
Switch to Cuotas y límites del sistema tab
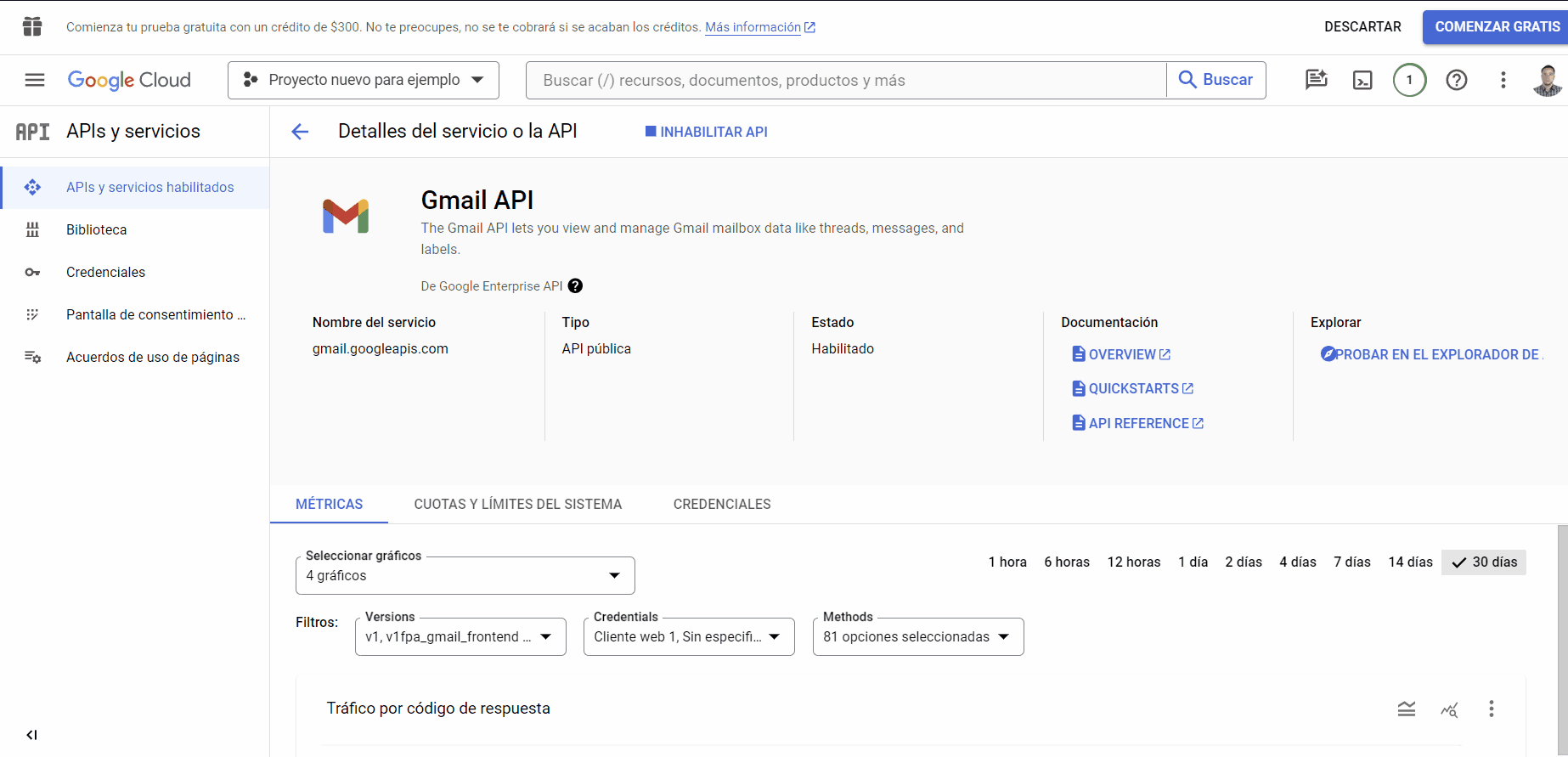tap(517, 504)
